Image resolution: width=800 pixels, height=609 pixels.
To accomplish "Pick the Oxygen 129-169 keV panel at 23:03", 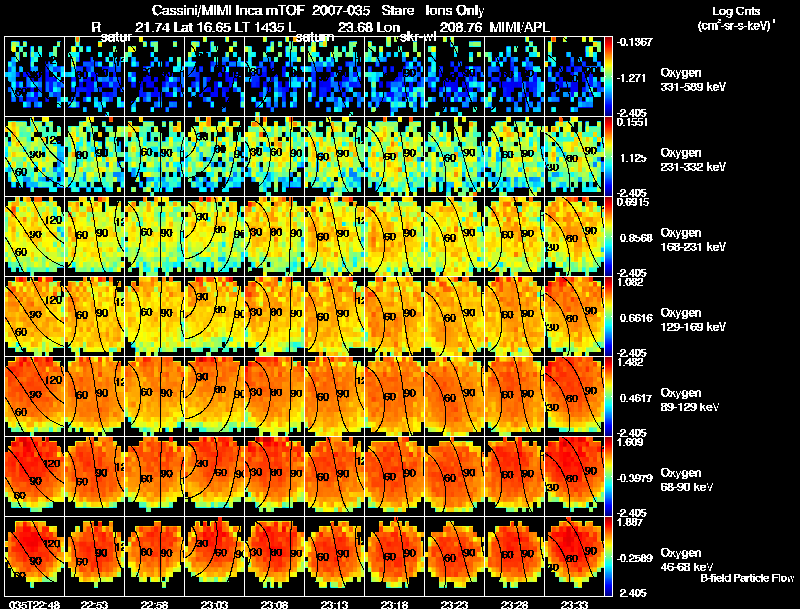I will pos(214,317).
